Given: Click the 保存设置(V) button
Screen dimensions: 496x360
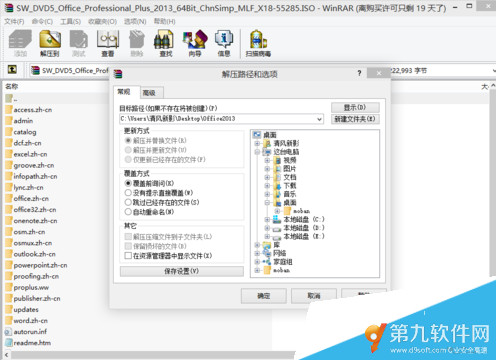Looking at the screenshot, I should coord(182,271).
